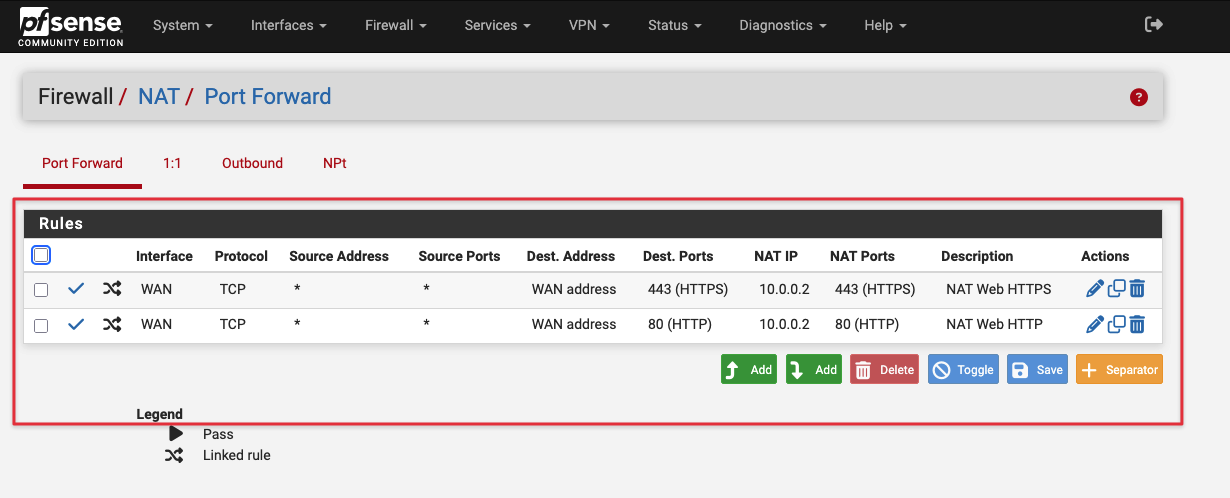Clone the NAT Web HTTP rule

click(x=1116, y=324)
